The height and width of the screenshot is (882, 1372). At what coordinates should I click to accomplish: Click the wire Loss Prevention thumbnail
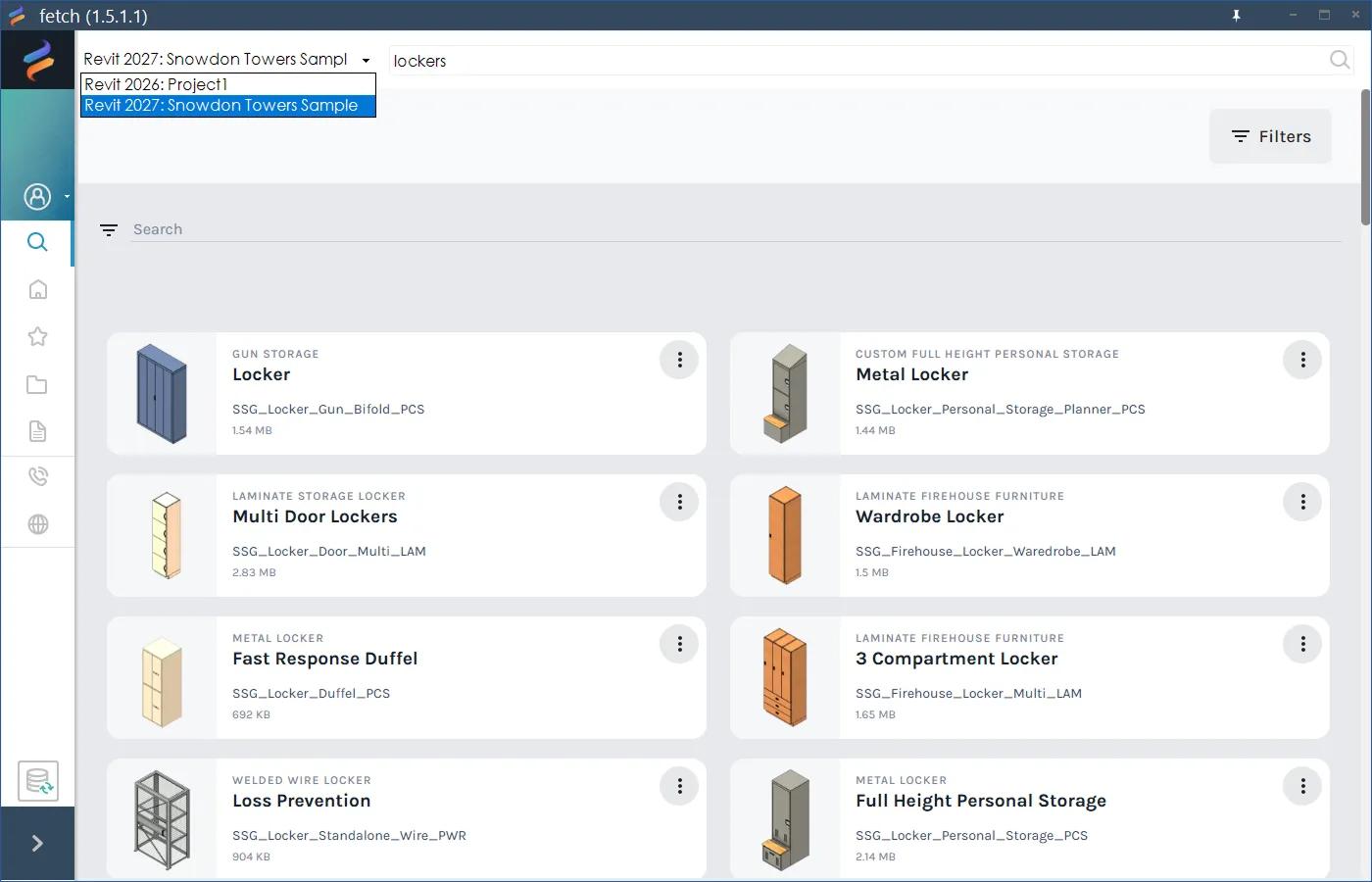click(x=162, y=819)
